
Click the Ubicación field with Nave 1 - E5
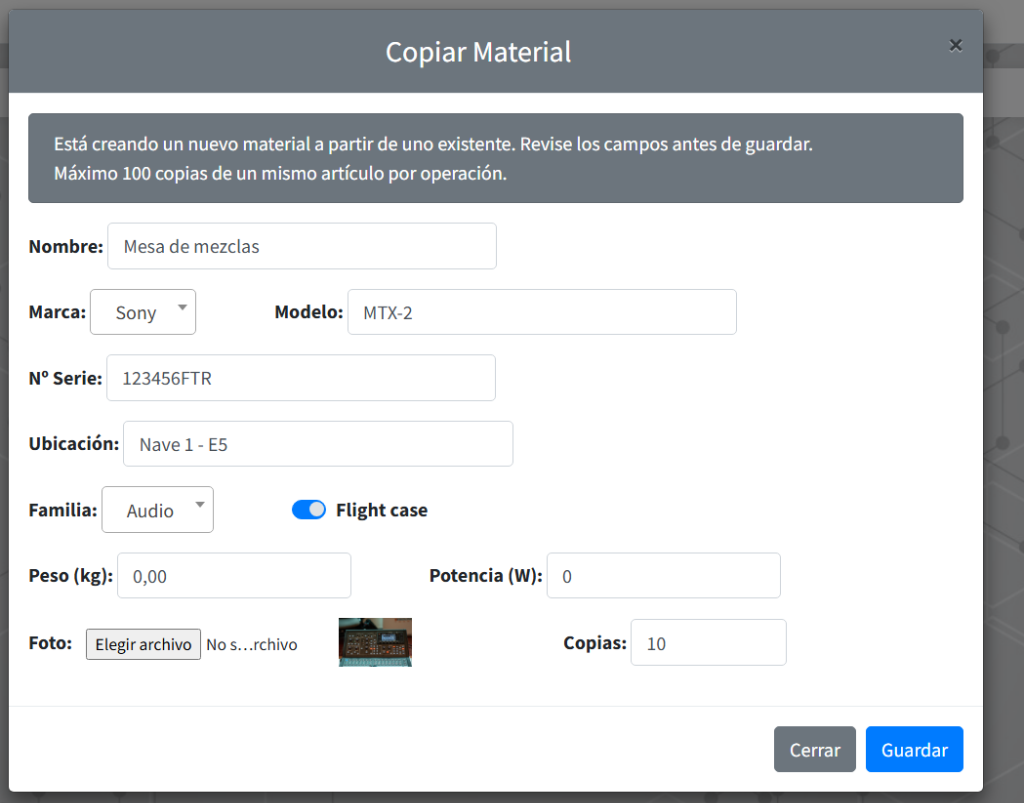pyautogui.click(x=317, y=443)
